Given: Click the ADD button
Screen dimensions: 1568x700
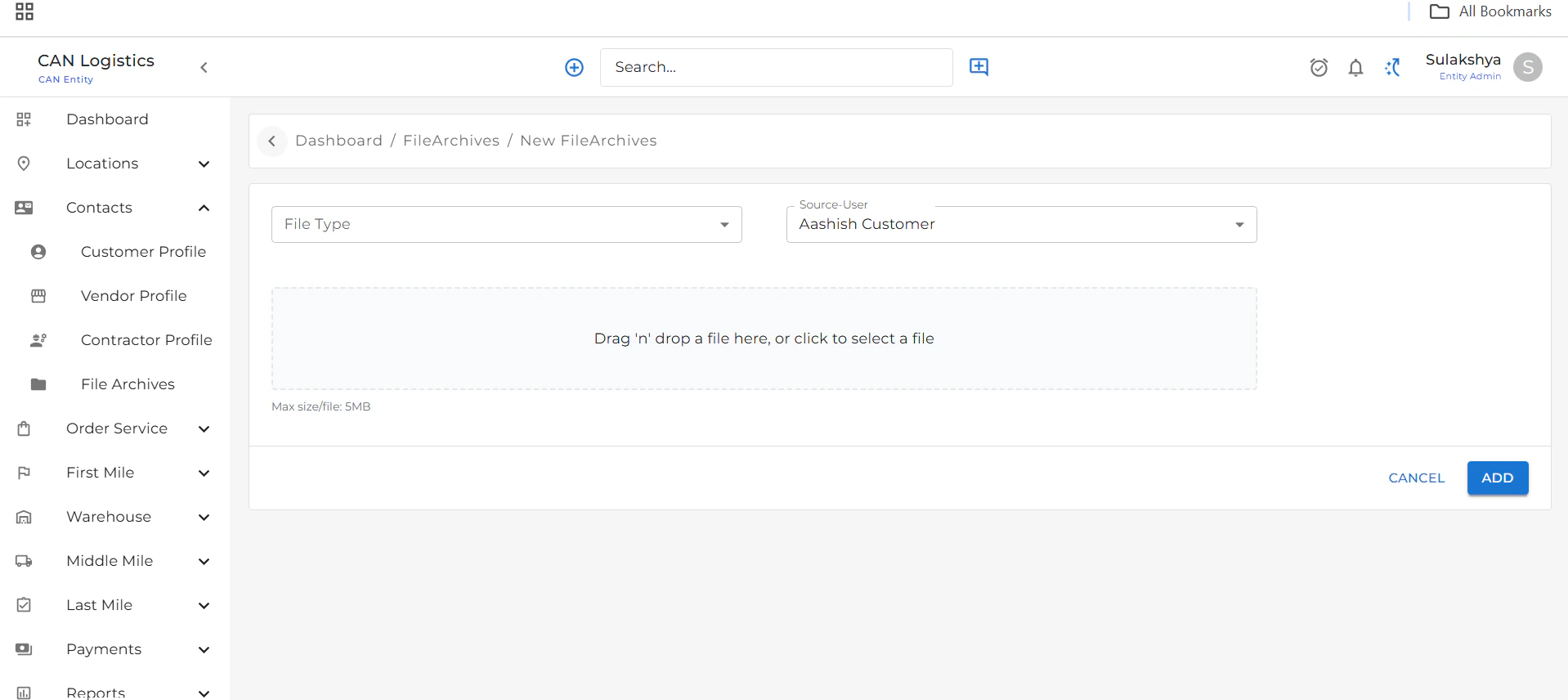Looking at the screenshot, I should 1497,478.
